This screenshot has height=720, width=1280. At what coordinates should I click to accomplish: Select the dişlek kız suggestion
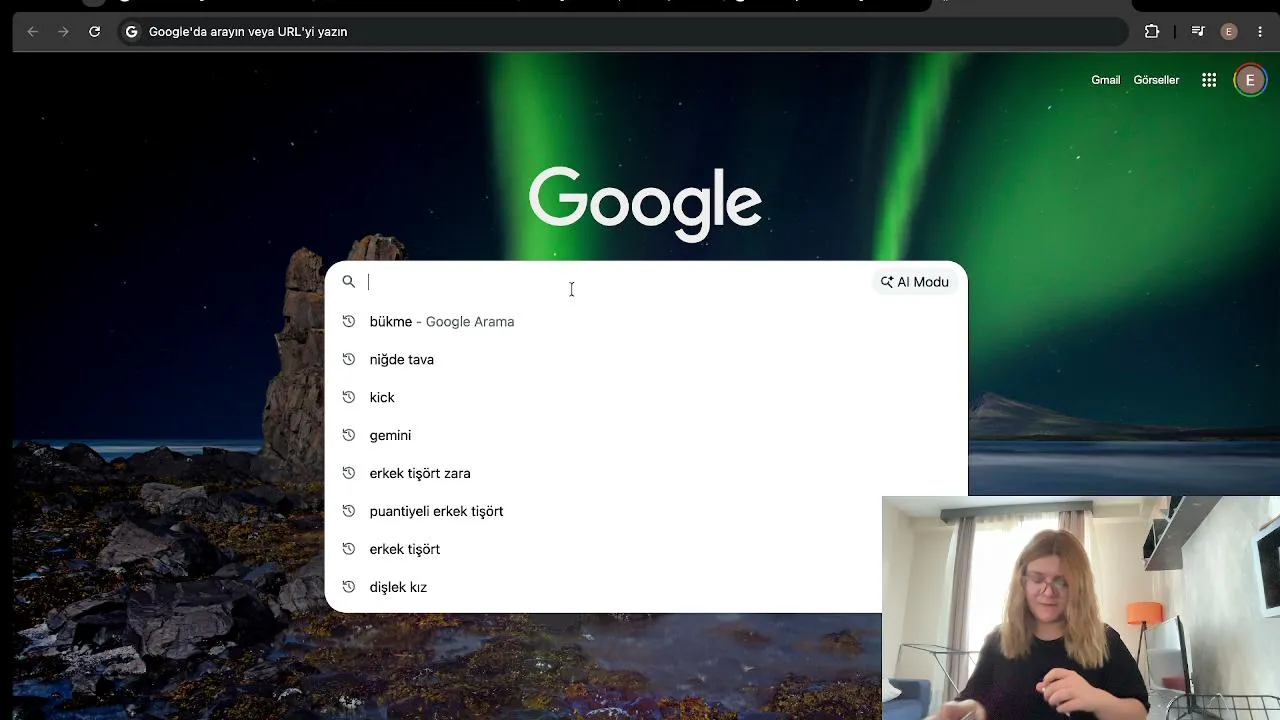pos(604,587)
